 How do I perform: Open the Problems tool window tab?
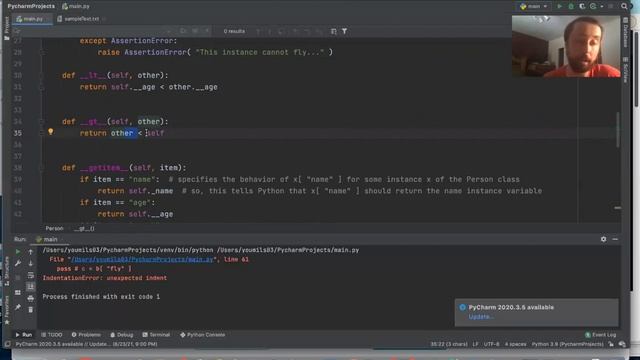point(86,335)
